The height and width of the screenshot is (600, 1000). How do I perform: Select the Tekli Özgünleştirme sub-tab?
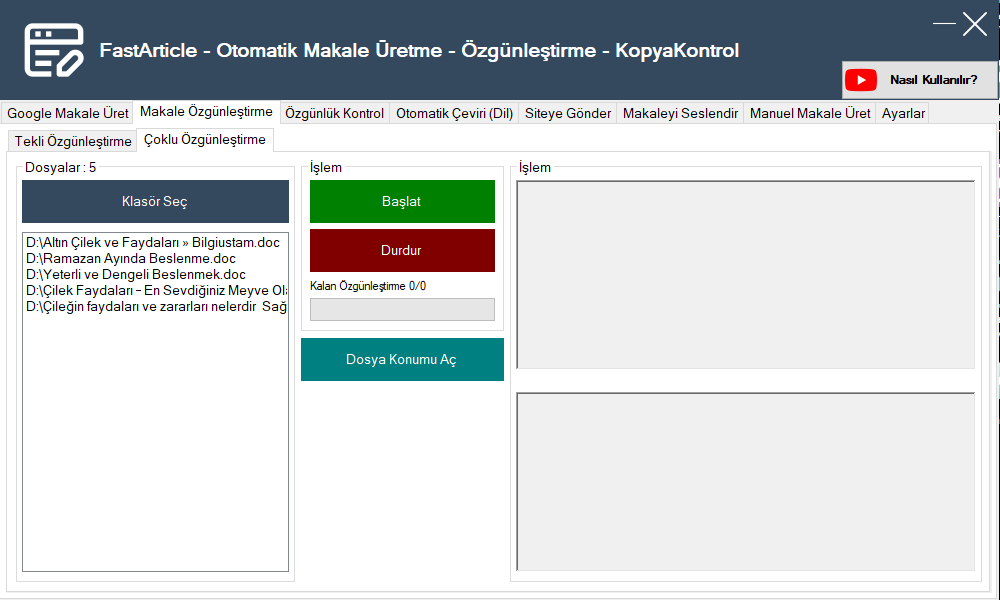(73, 141)
